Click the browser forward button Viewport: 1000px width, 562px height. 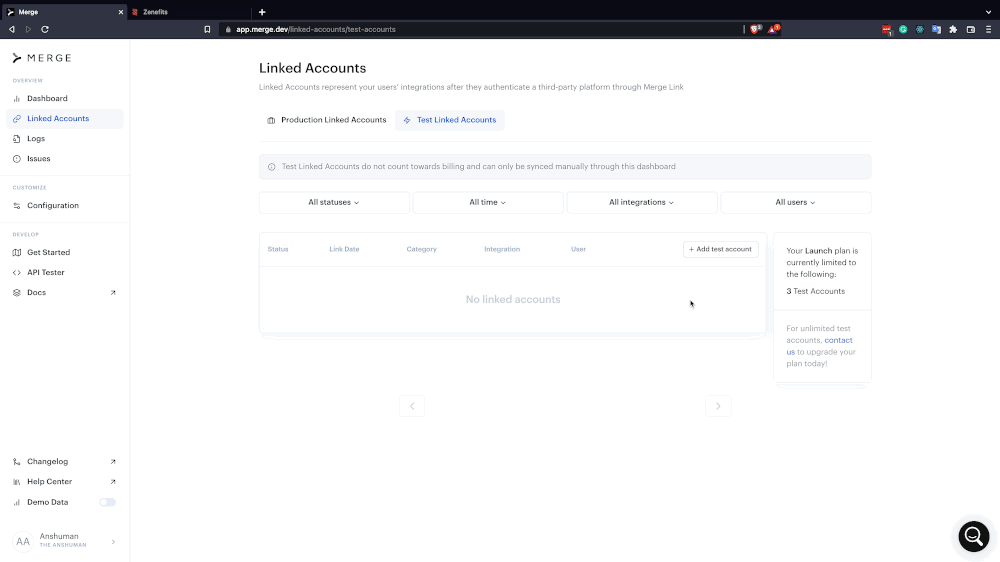pos(28,29)
